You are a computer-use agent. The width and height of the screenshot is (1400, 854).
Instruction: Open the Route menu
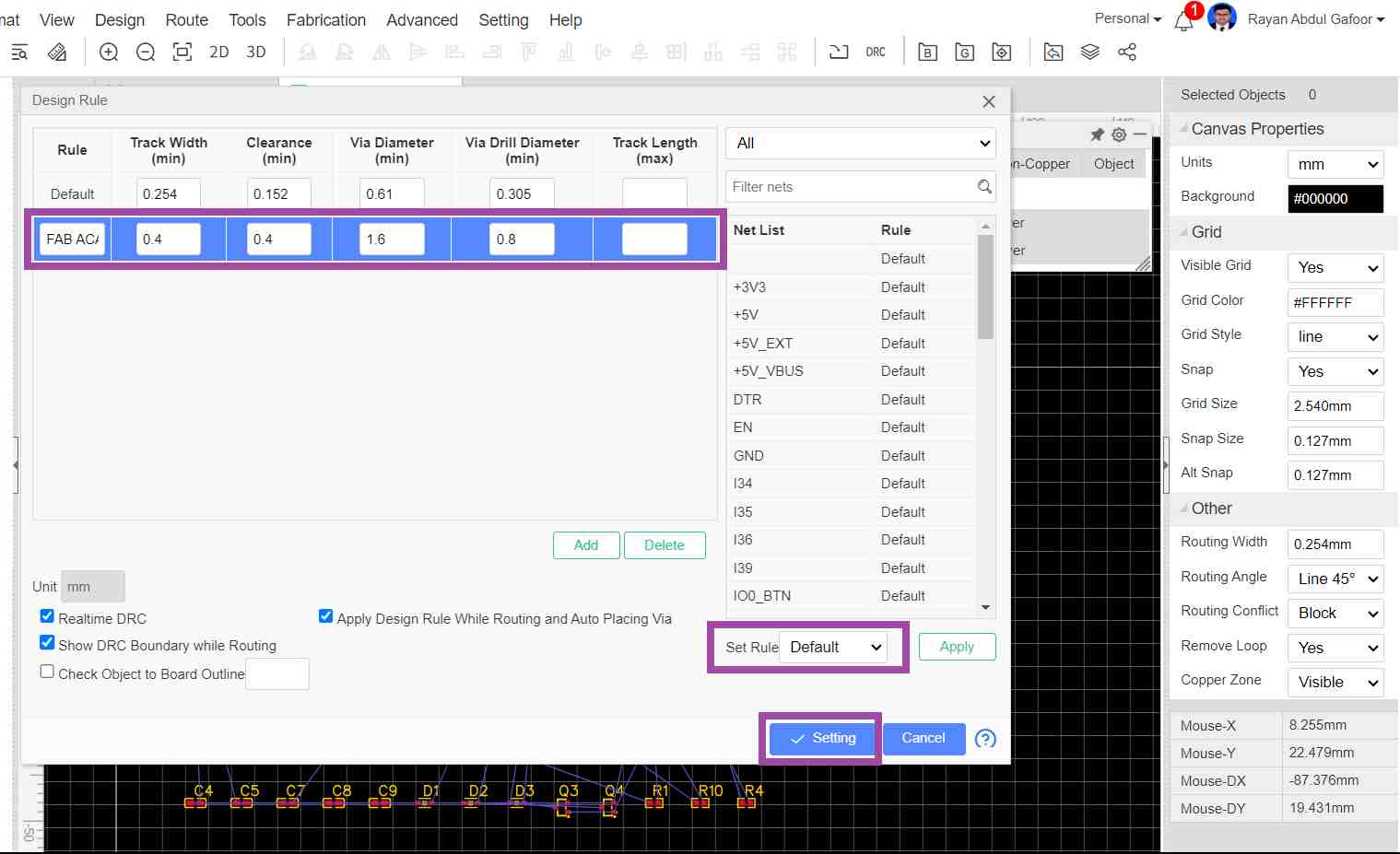186,20
